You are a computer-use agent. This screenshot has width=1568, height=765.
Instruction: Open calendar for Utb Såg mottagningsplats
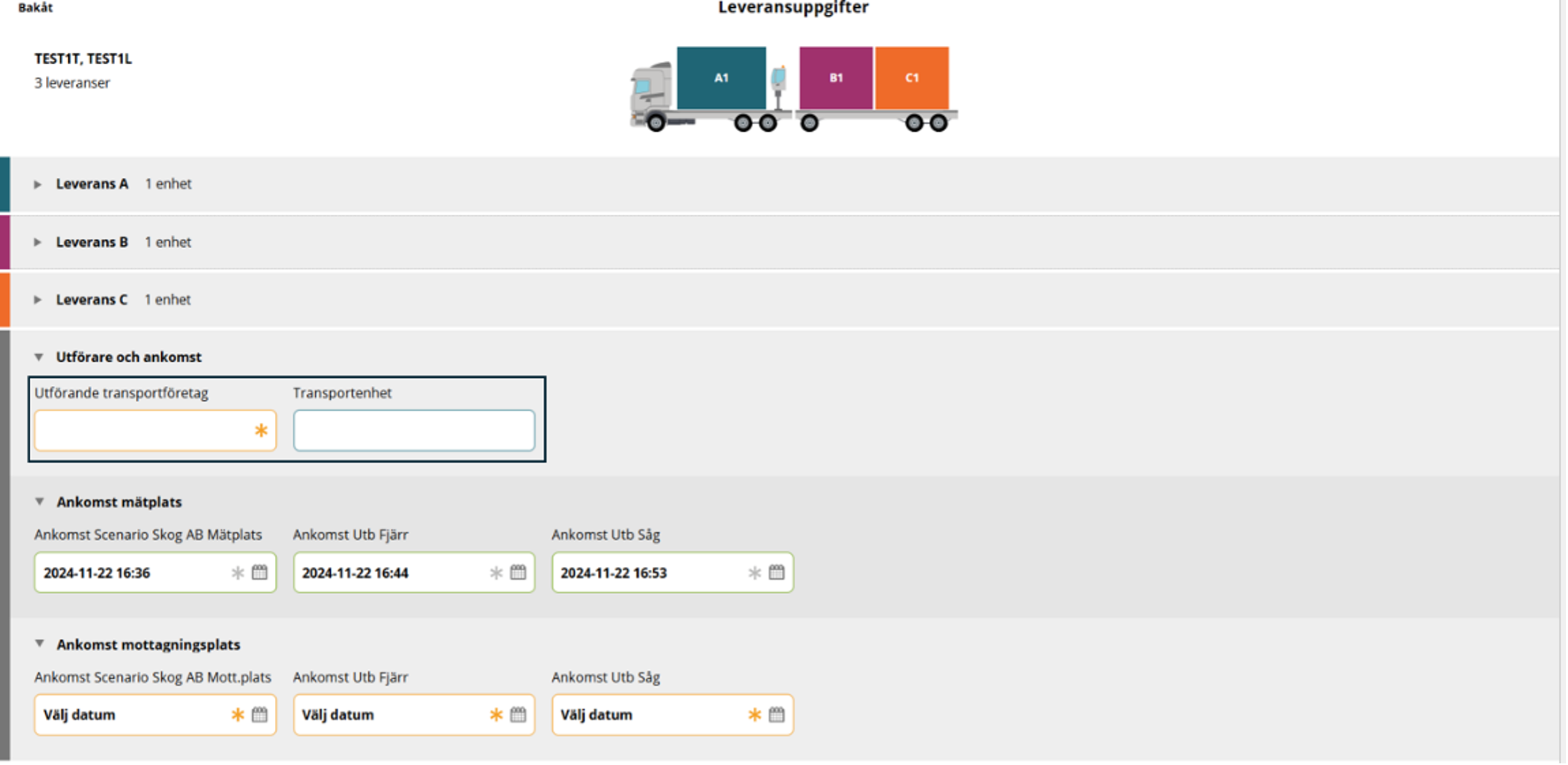tap(776, 714)
